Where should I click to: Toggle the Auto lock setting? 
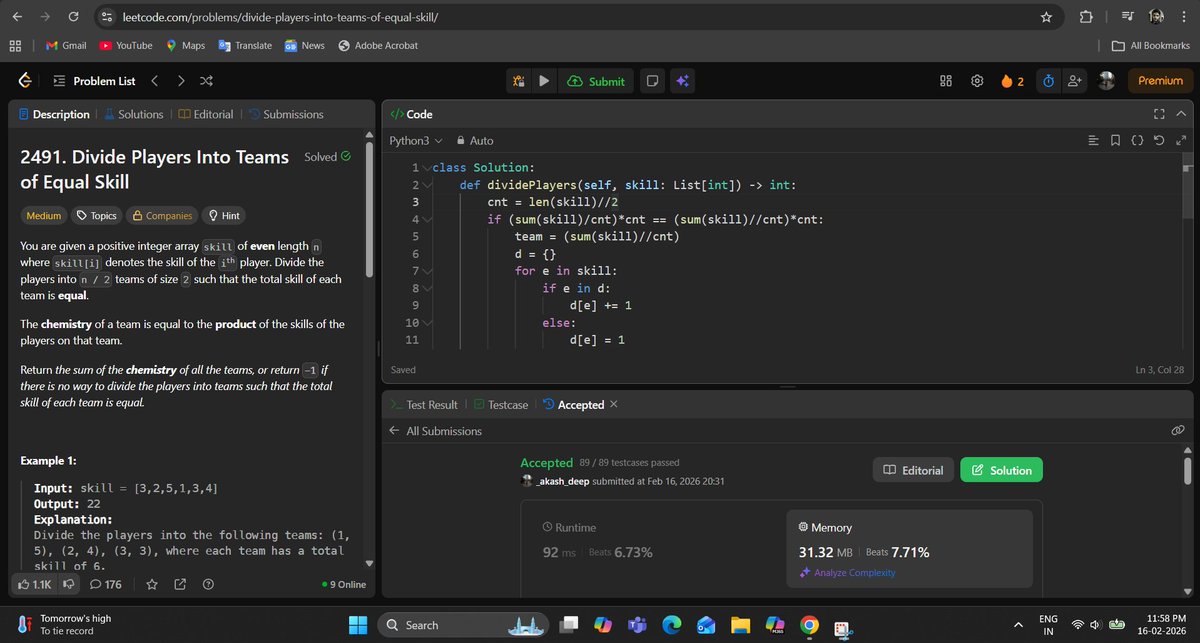click(475, 141)
